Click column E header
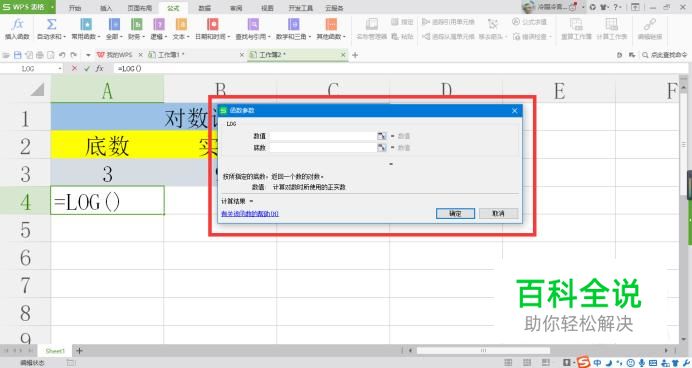 (x=559, y=90)
